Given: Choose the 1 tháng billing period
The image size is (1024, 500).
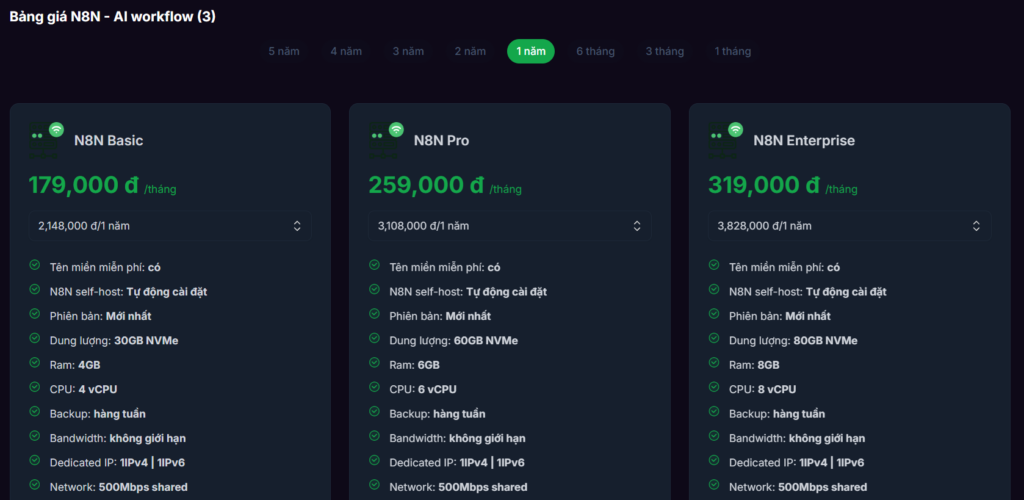Looking at the screenshot, I should point(732,51).
